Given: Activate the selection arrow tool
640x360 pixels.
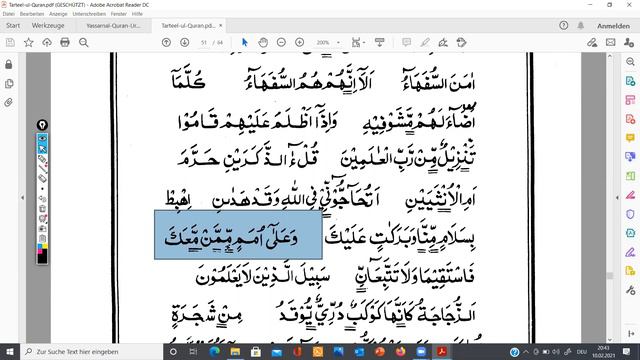Looking at the screenshot, I should click(245, 42).
